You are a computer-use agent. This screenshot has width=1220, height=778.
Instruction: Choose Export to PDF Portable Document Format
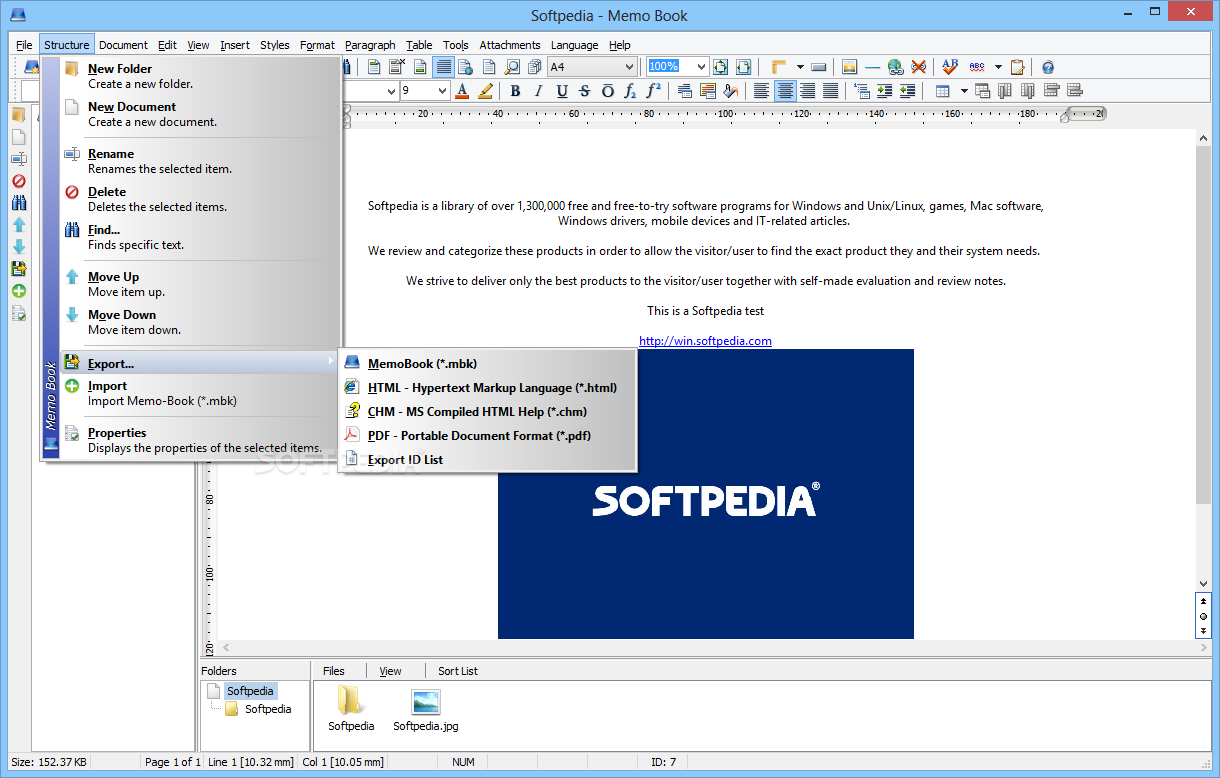pyautogui.click(x=488, y=435)
